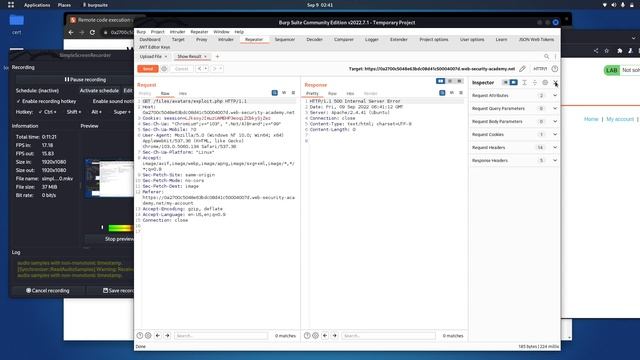Open Repeater send settings gear icon
This screenshot has width=640, height=360.
pyautogui.click(x=164, y=69)
